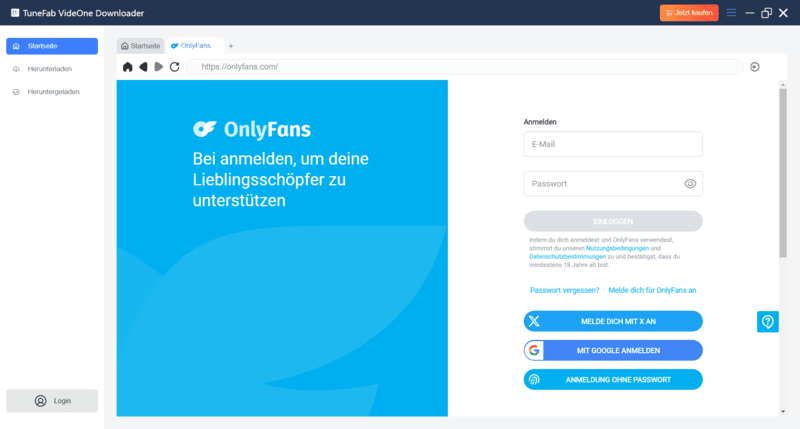Focus the Passwort input field
800x429 pixels.
click(x=613, y=184)
